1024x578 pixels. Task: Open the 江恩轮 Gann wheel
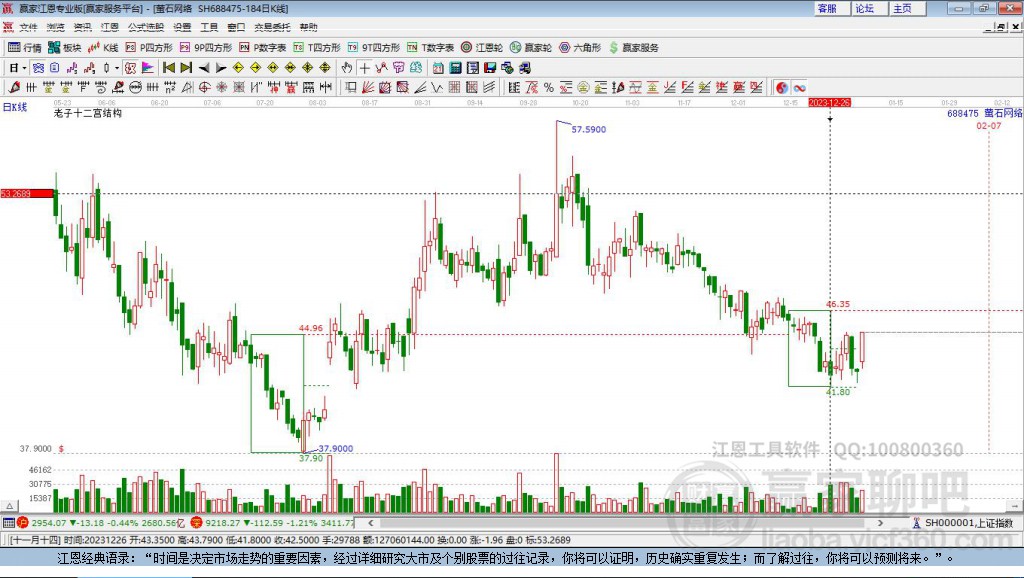(x=482, y=48)
